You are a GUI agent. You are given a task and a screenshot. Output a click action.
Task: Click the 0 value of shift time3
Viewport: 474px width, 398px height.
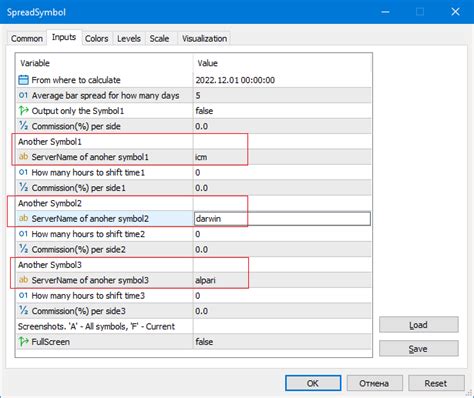tap(198, 296)
